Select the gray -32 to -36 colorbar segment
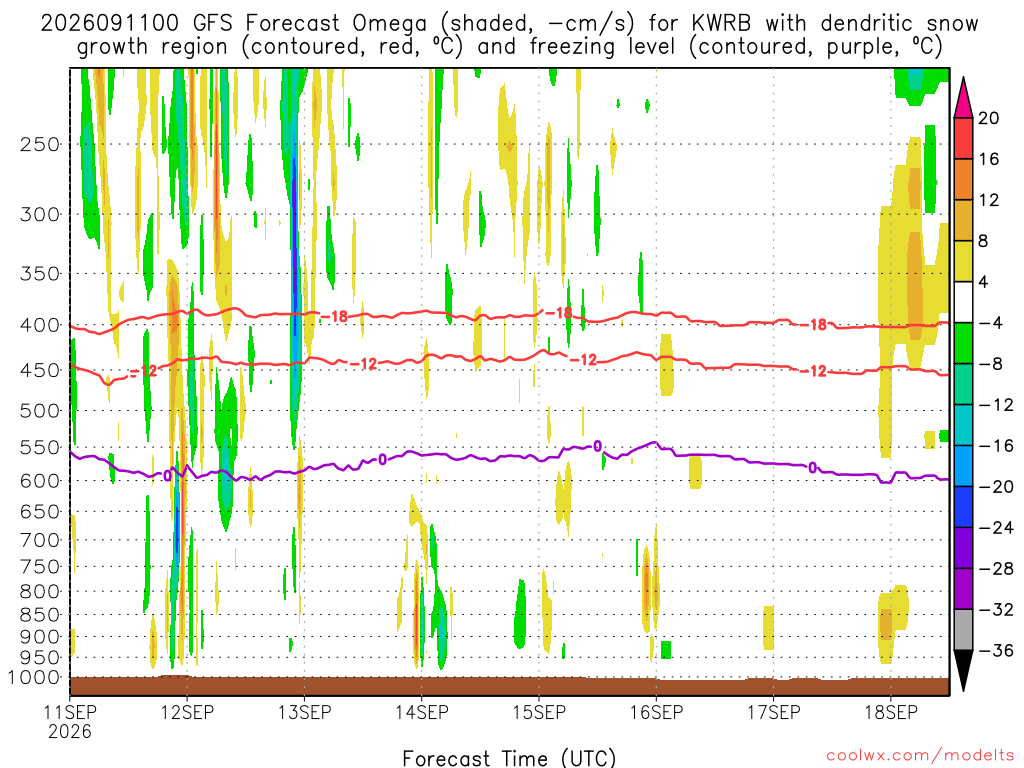 click(963, 630)
